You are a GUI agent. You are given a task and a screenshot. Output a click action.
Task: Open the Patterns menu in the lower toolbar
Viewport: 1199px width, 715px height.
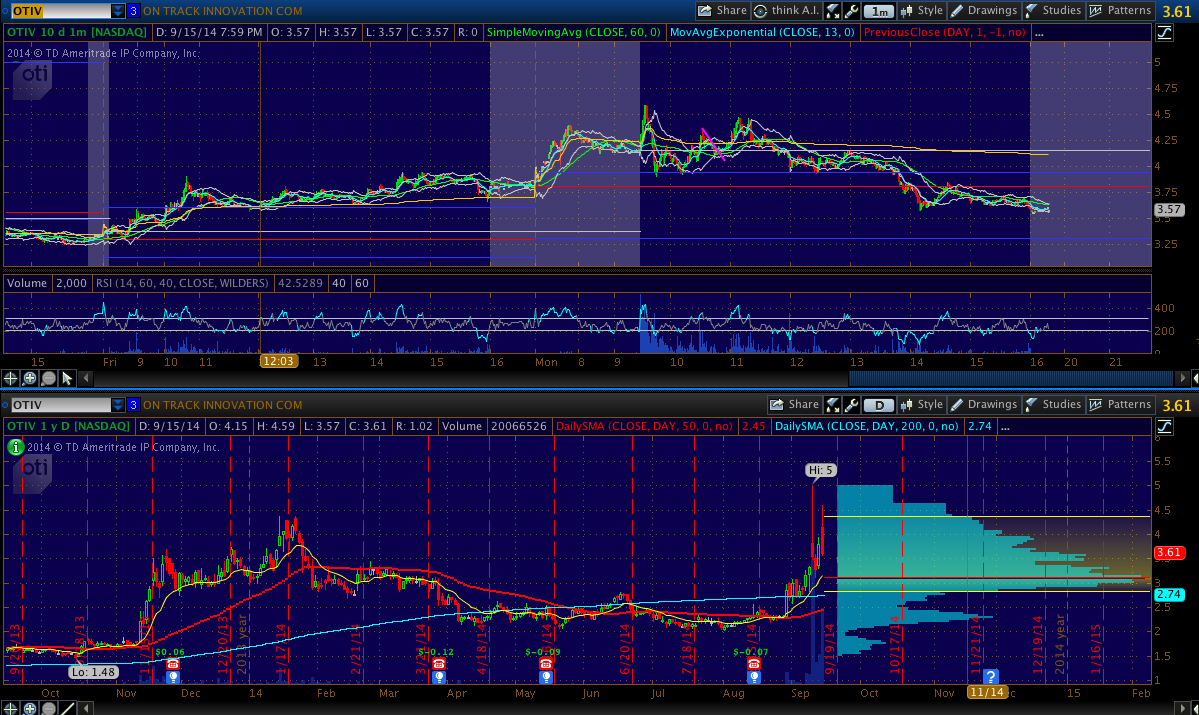[x=1120, y=405]
